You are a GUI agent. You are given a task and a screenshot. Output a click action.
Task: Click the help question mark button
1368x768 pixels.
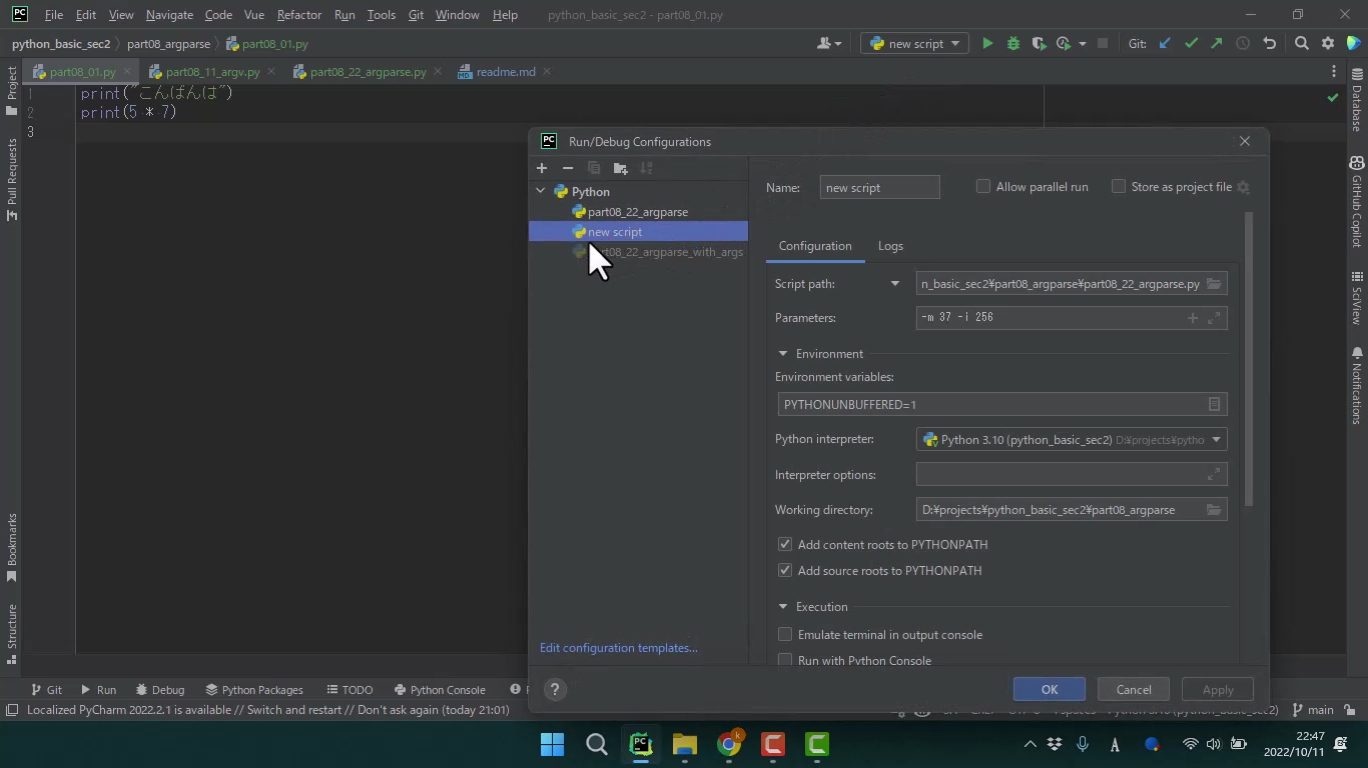click(x=555, y=689)
